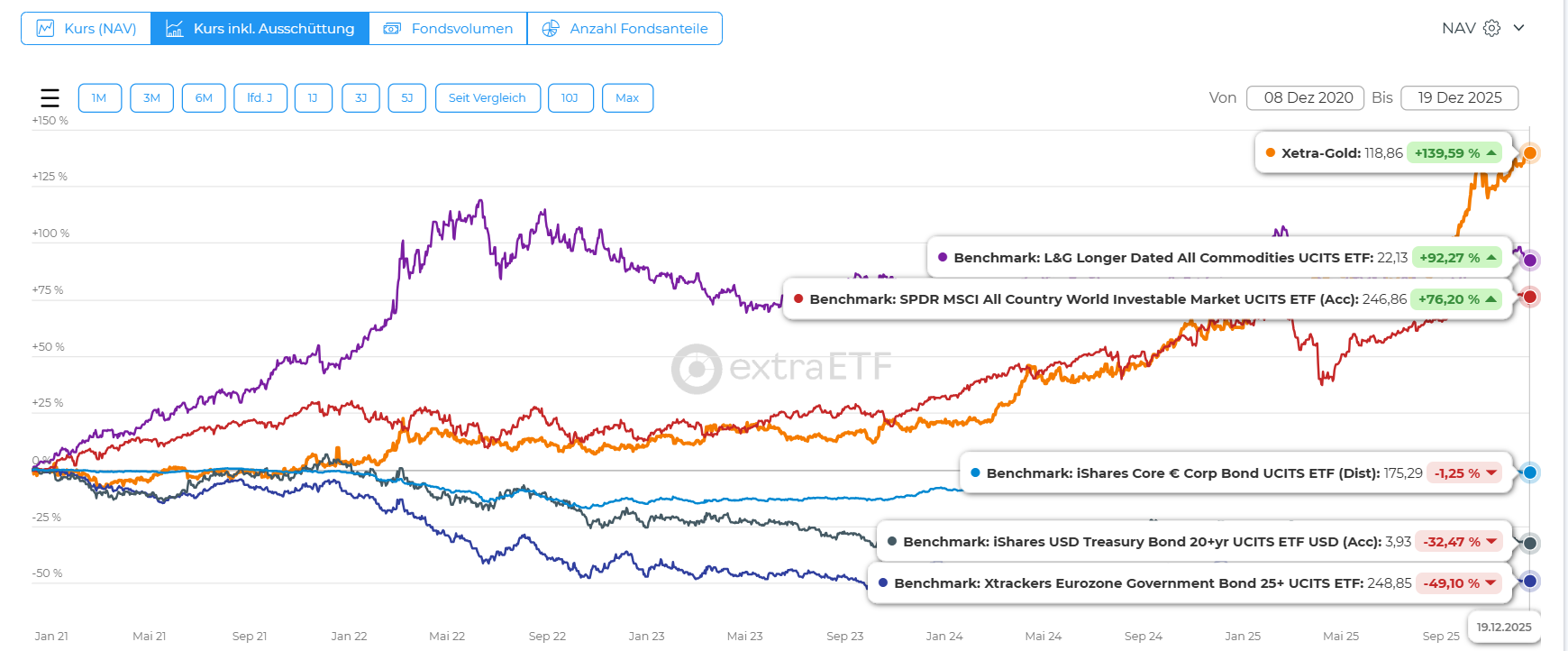1568x651 pixels.
Task: Click the Fondsvolumen money icon
Action: [x=392, y=28]
